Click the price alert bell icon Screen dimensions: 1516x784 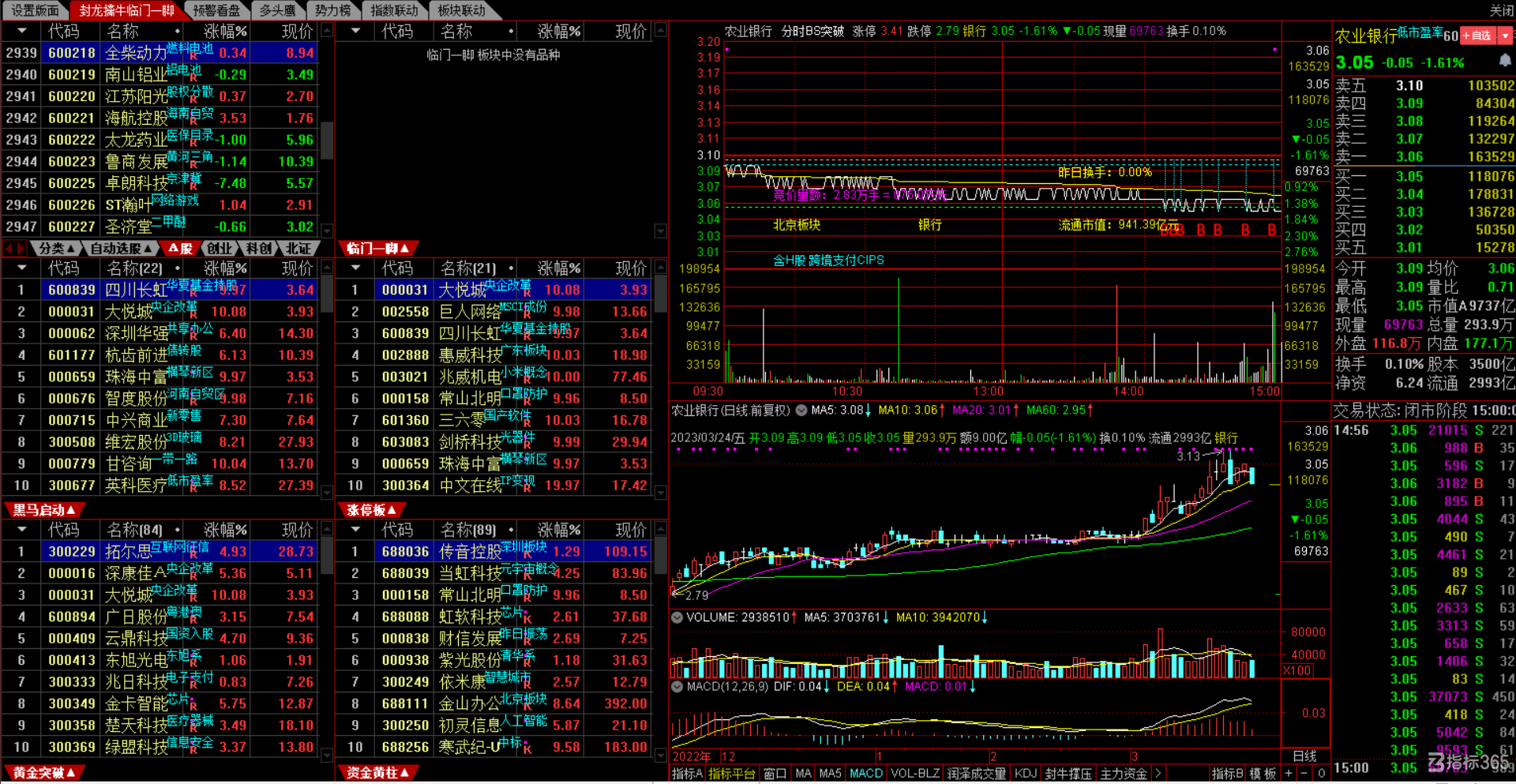[x=1505, y=61]
